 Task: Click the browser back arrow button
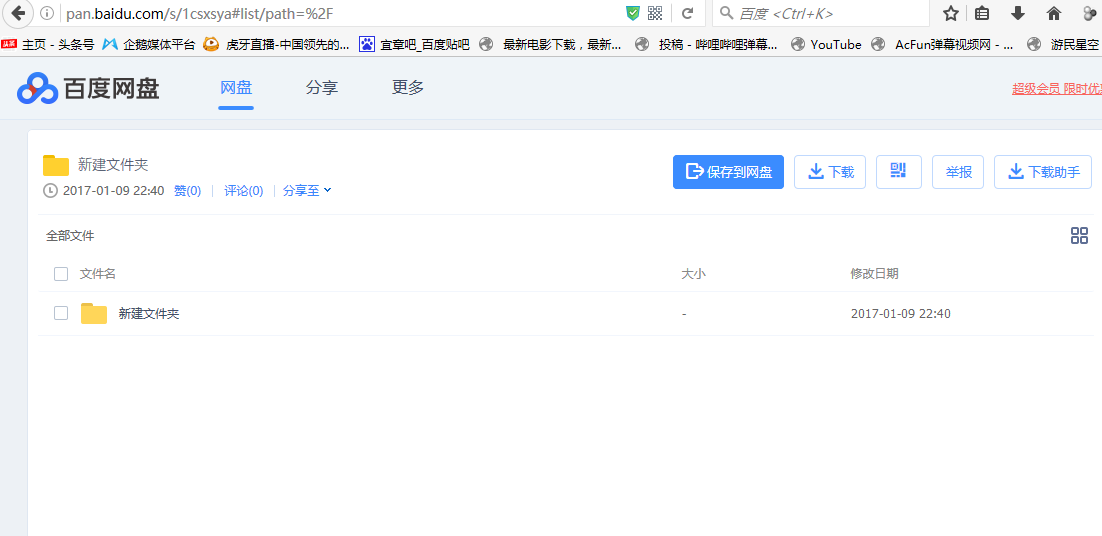pos(18,13)
